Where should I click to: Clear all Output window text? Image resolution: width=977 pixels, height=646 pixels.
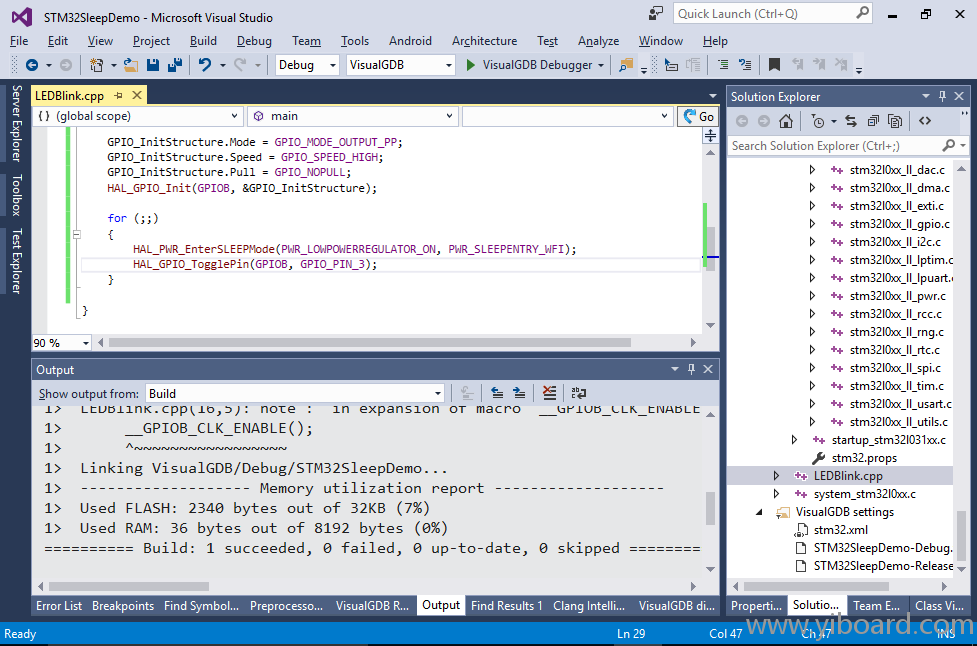tap(549, 393)
